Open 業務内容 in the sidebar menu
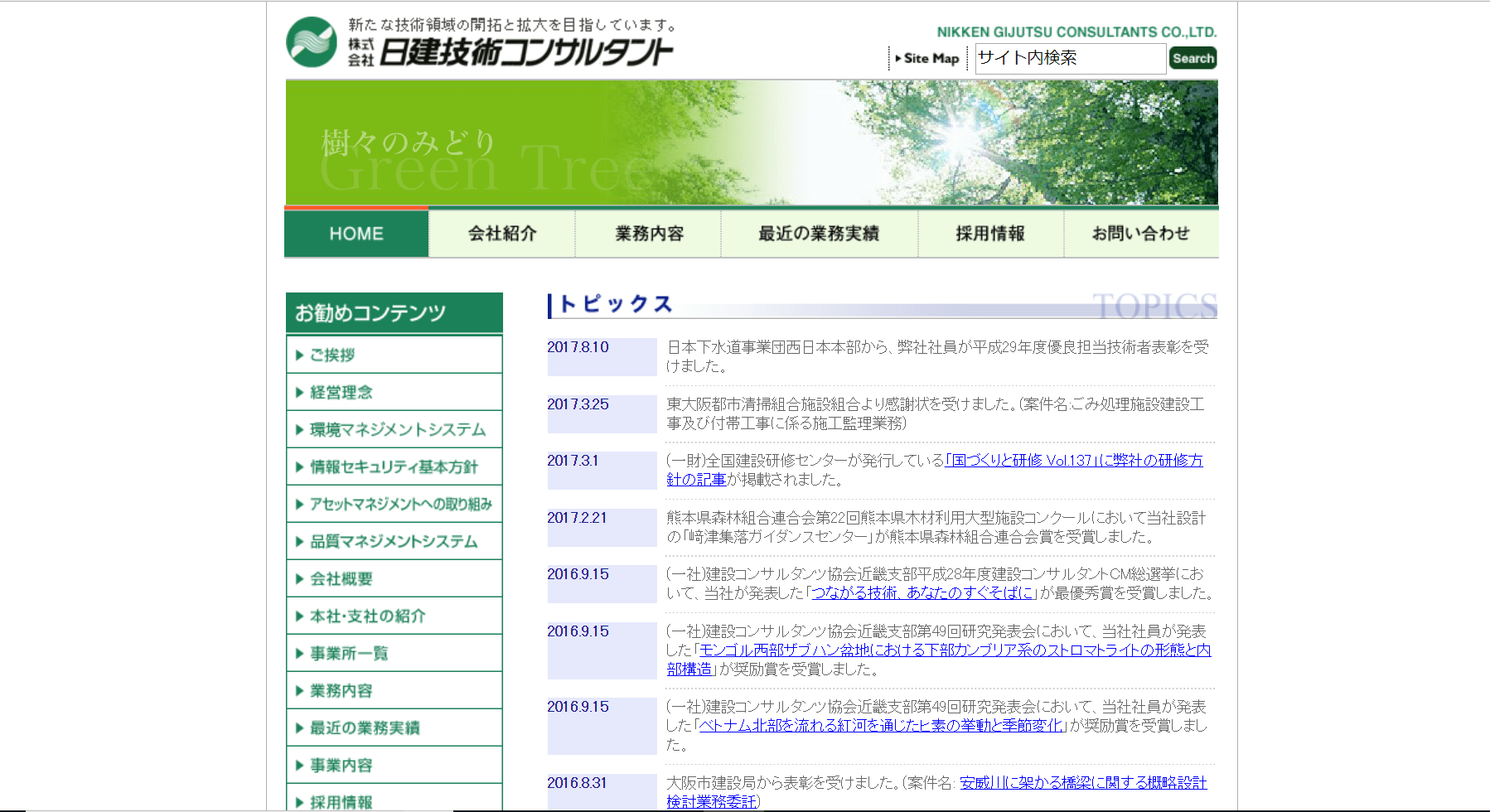1490x812 pixels. coord(394,690)
